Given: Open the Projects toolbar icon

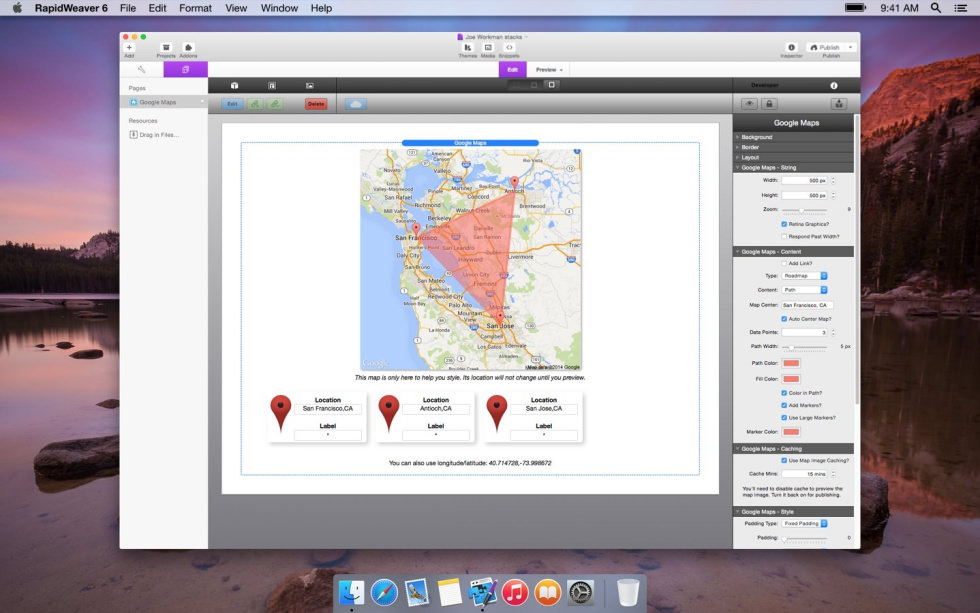Looking at the screenshot, I should (166, 47).
